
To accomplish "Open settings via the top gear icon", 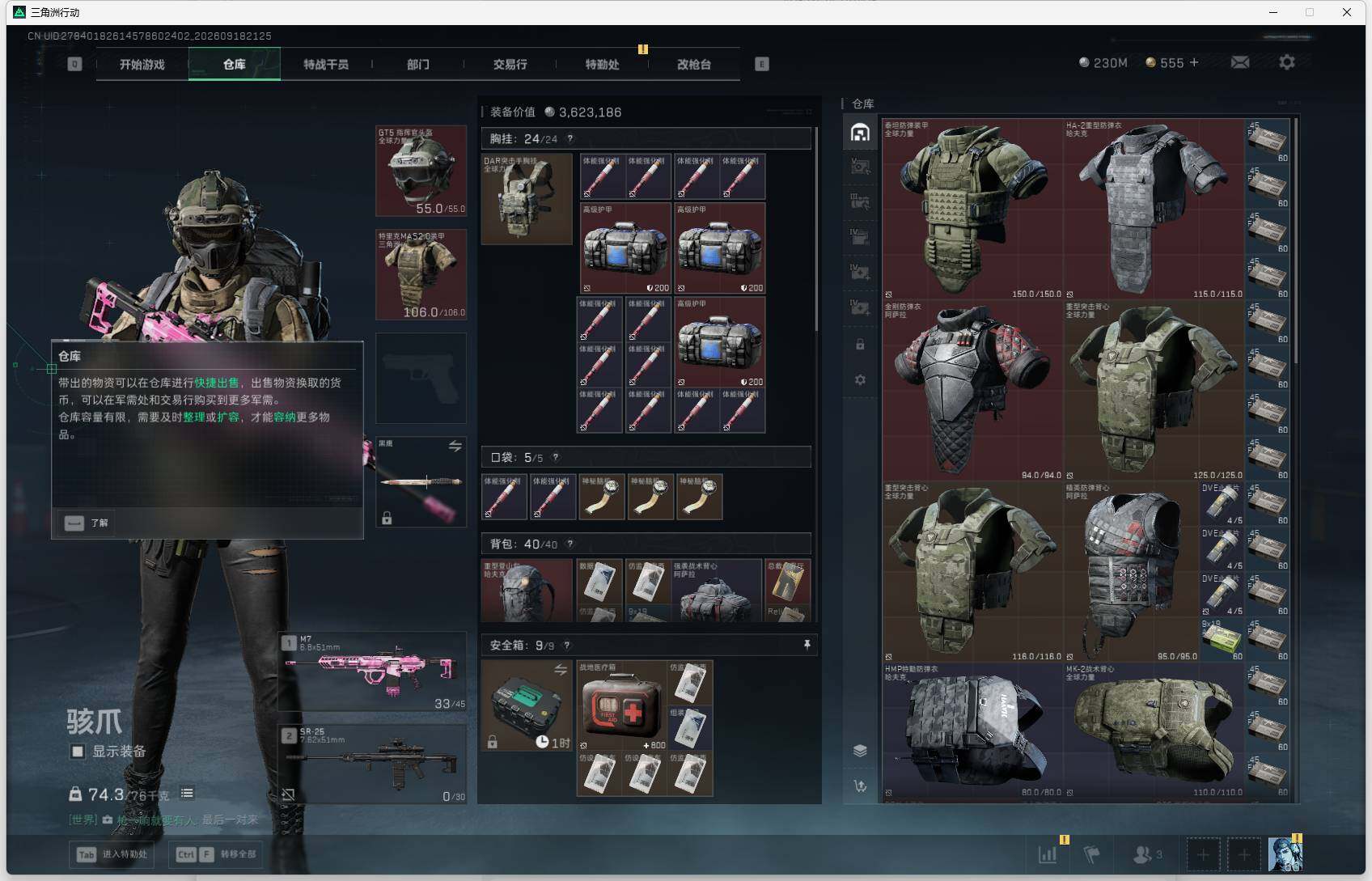I will point(1287,62).
